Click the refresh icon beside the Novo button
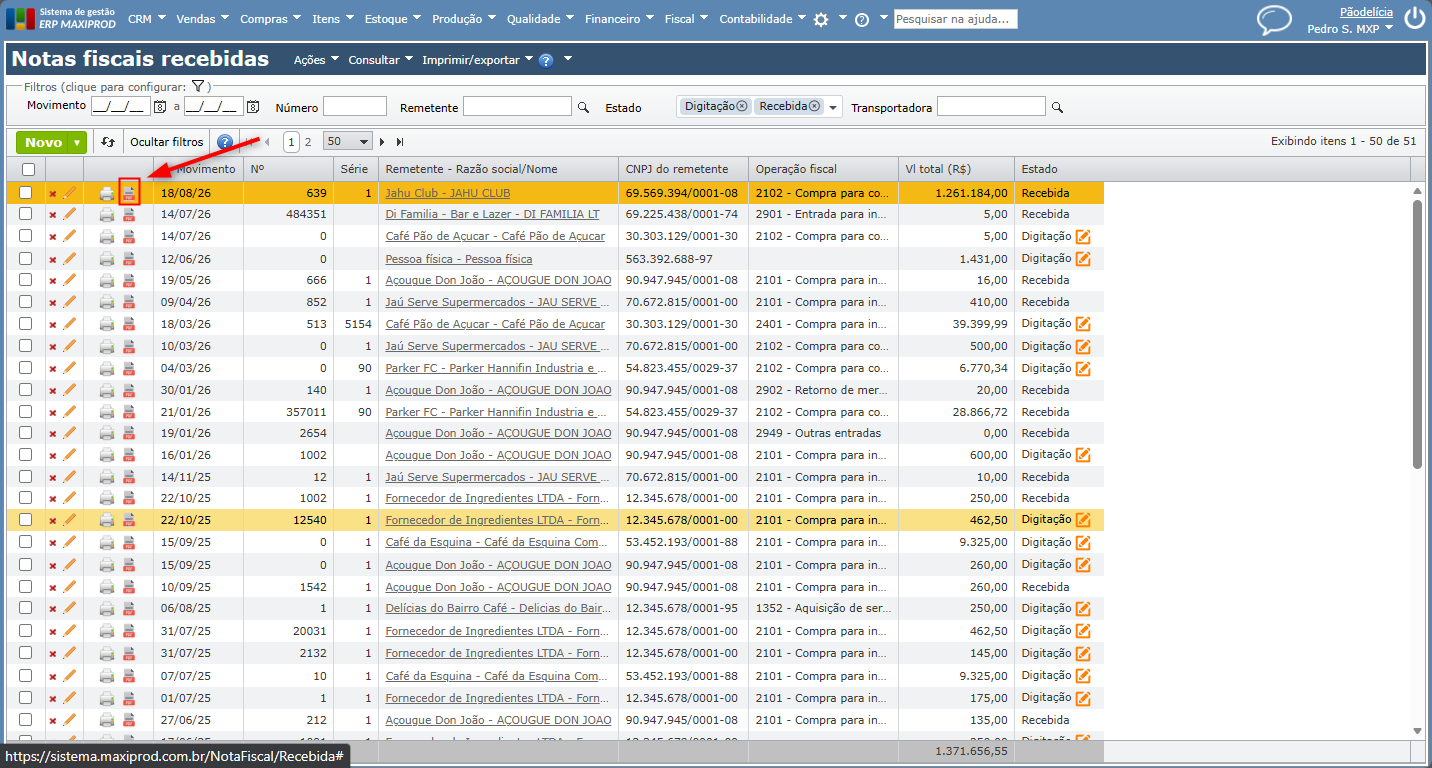Screen dimensions: 1432x768 [108, 142]
